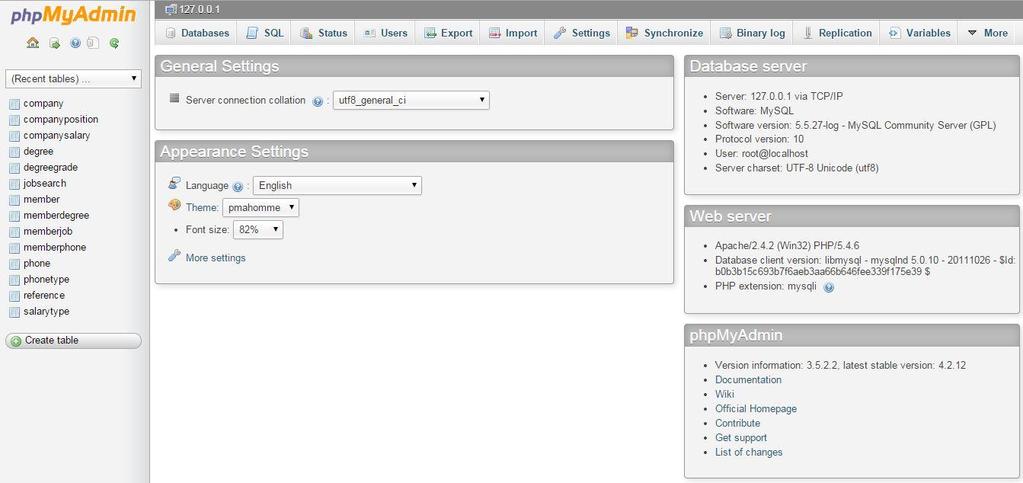Screen dimensions: 1023x483
Task: Open the Recent tables dropdown
Action: click(73, 78)
